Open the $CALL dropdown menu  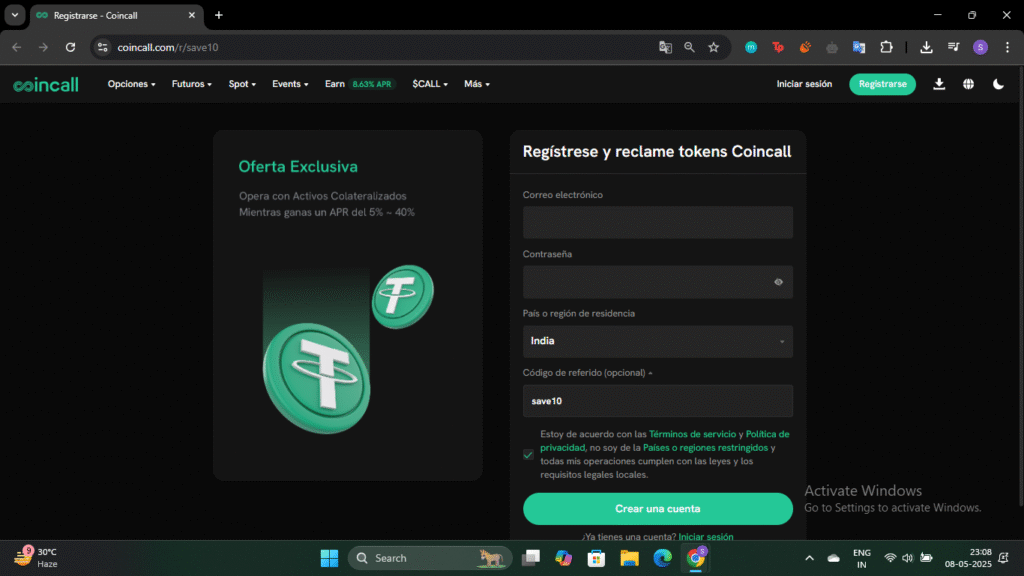(x=430, y=84)
